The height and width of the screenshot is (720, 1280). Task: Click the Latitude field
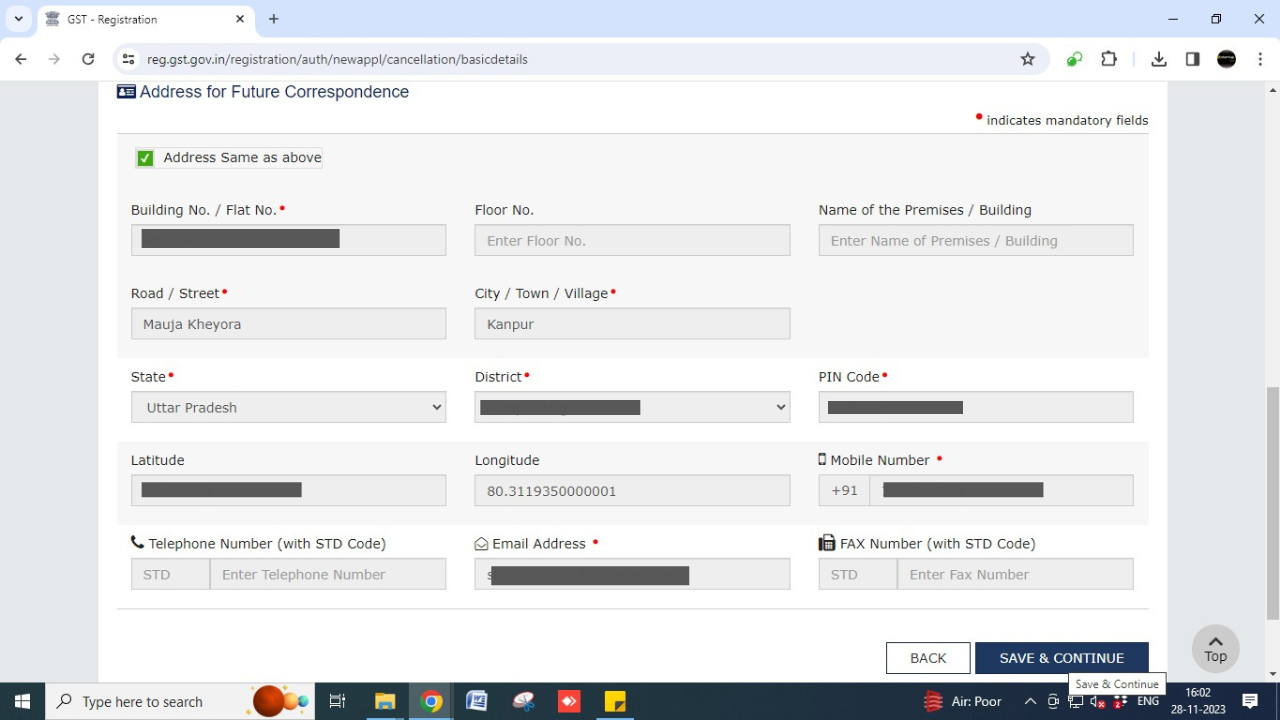[x=288, y=490]
